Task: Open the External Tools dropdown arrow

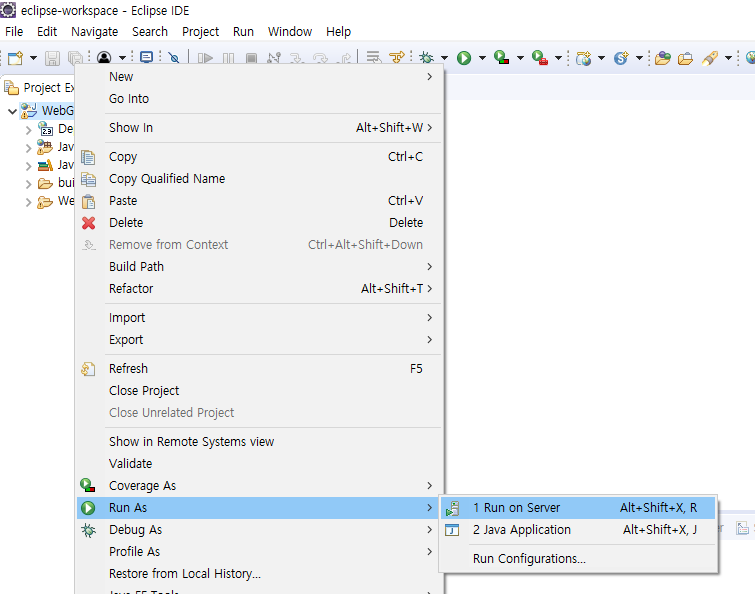Action: click(x=558, y=58)
